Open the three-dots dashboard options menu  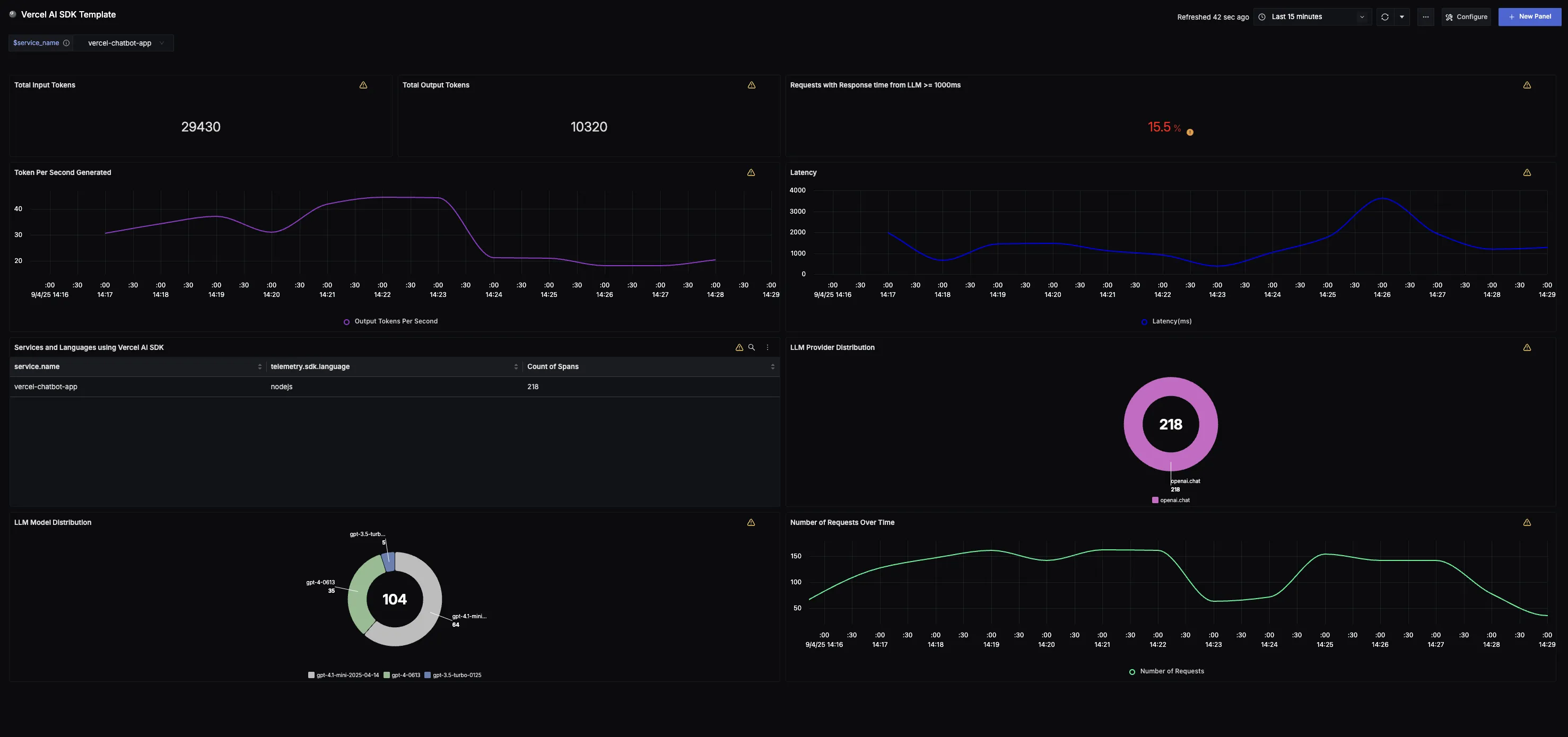click(1425, 17)
